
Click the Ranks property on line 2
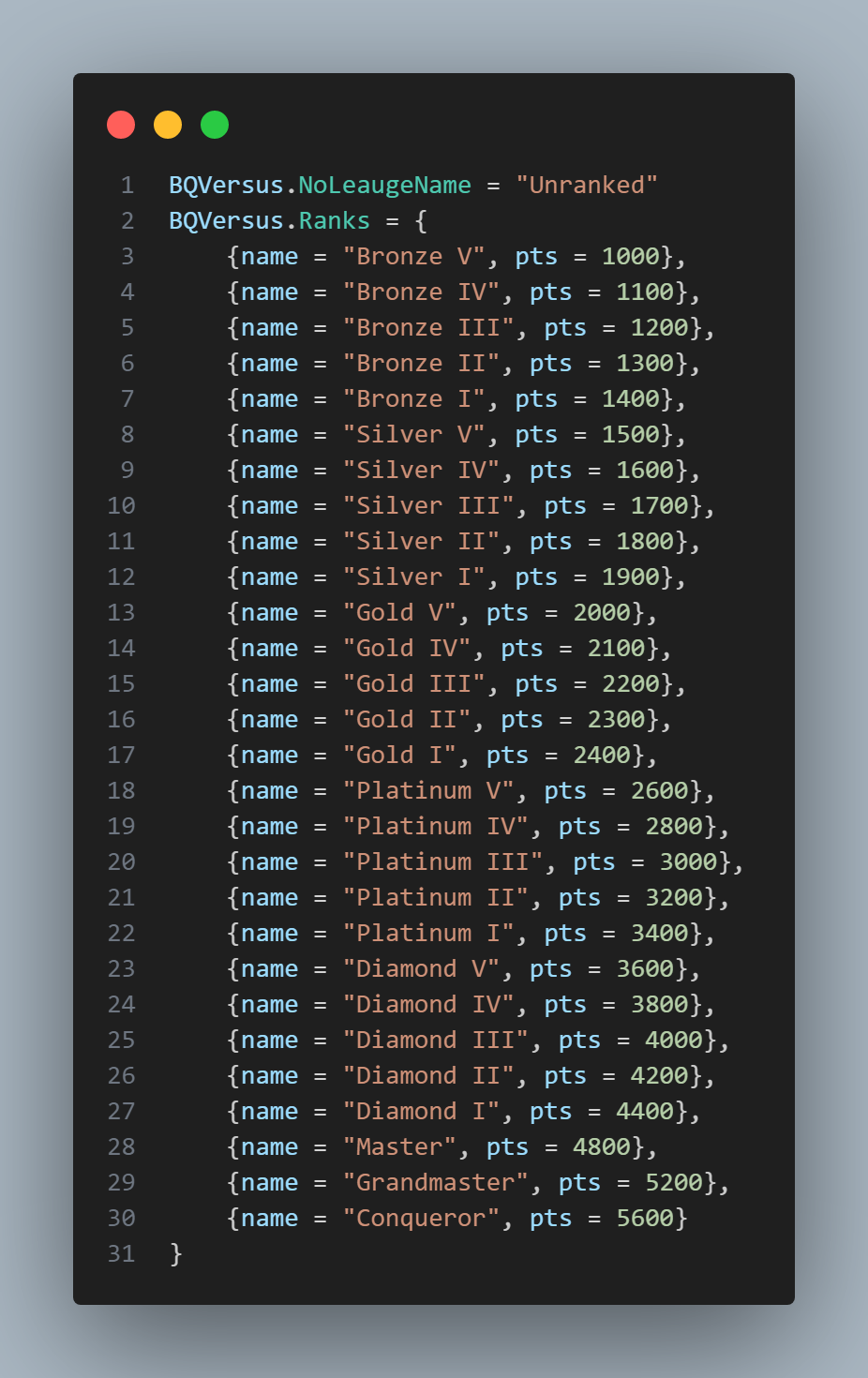click(x=335, y=220)
